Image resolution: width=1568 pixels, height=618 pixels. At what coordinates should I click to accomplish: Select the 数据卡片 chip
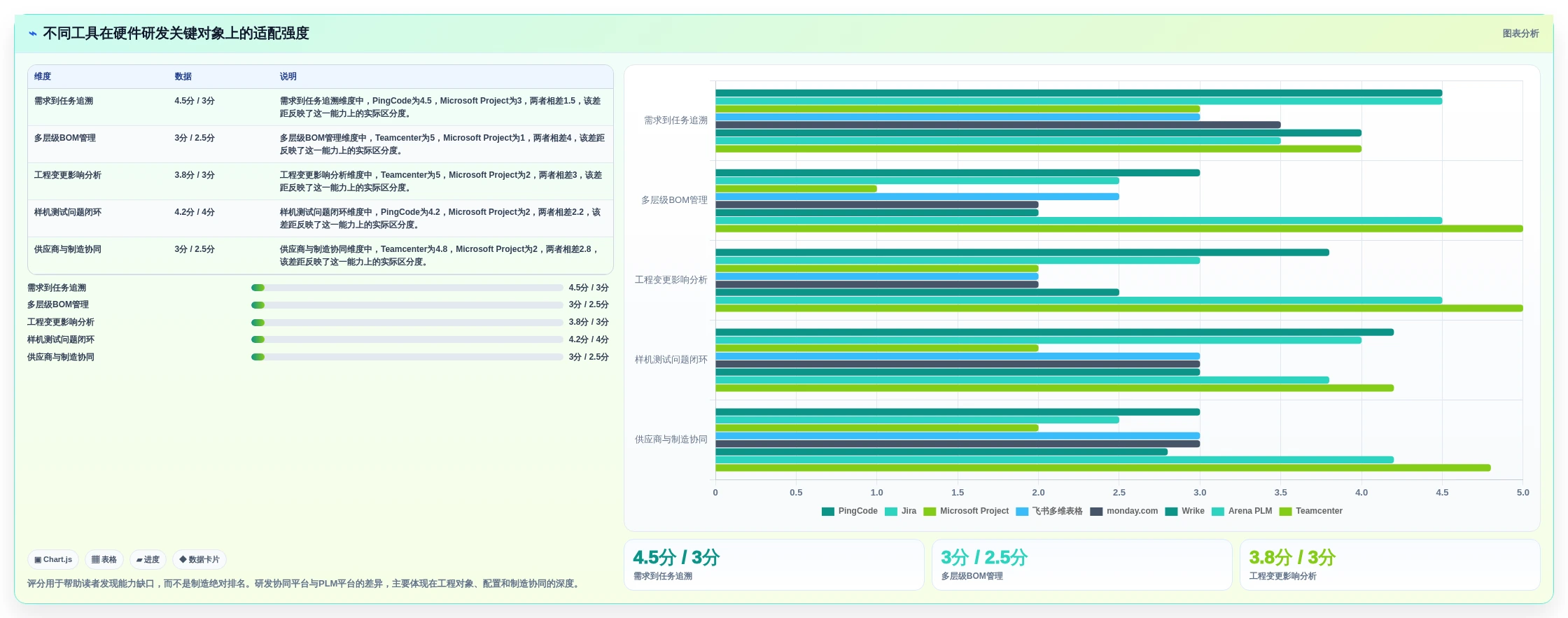tap(199, 560)
